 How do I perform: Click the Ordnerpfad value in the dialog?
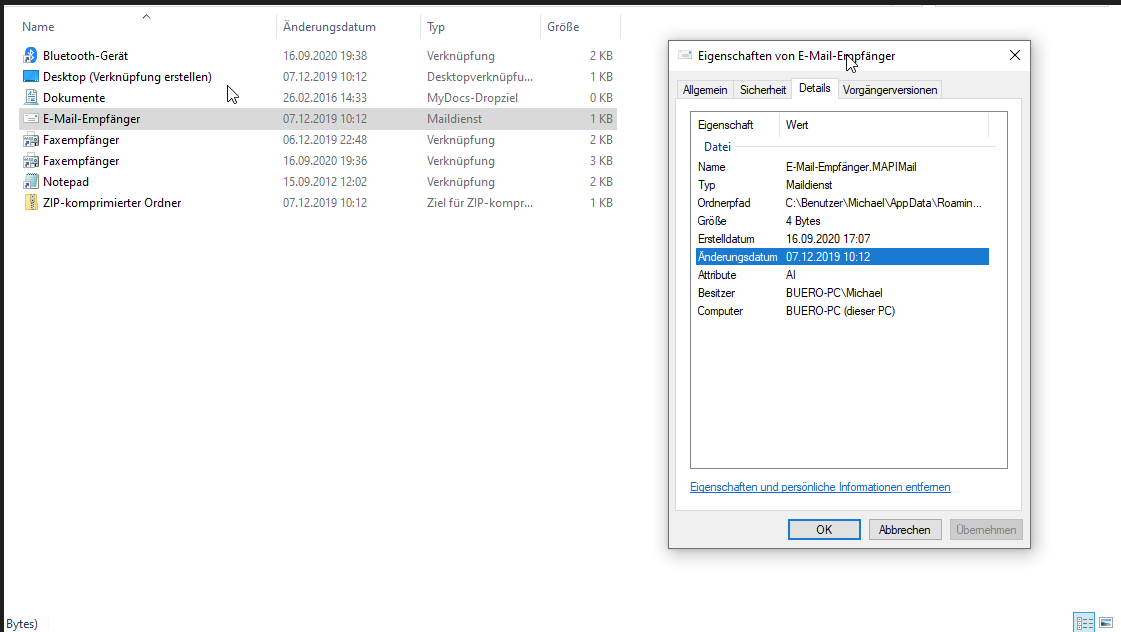[884, 203]
